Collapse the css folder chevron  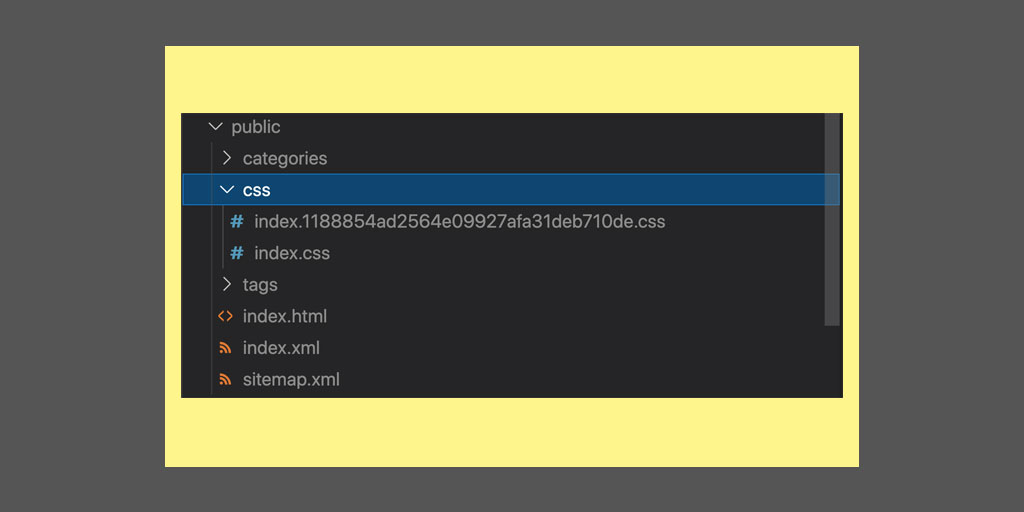pyautogui.click(x=227, y=190)
